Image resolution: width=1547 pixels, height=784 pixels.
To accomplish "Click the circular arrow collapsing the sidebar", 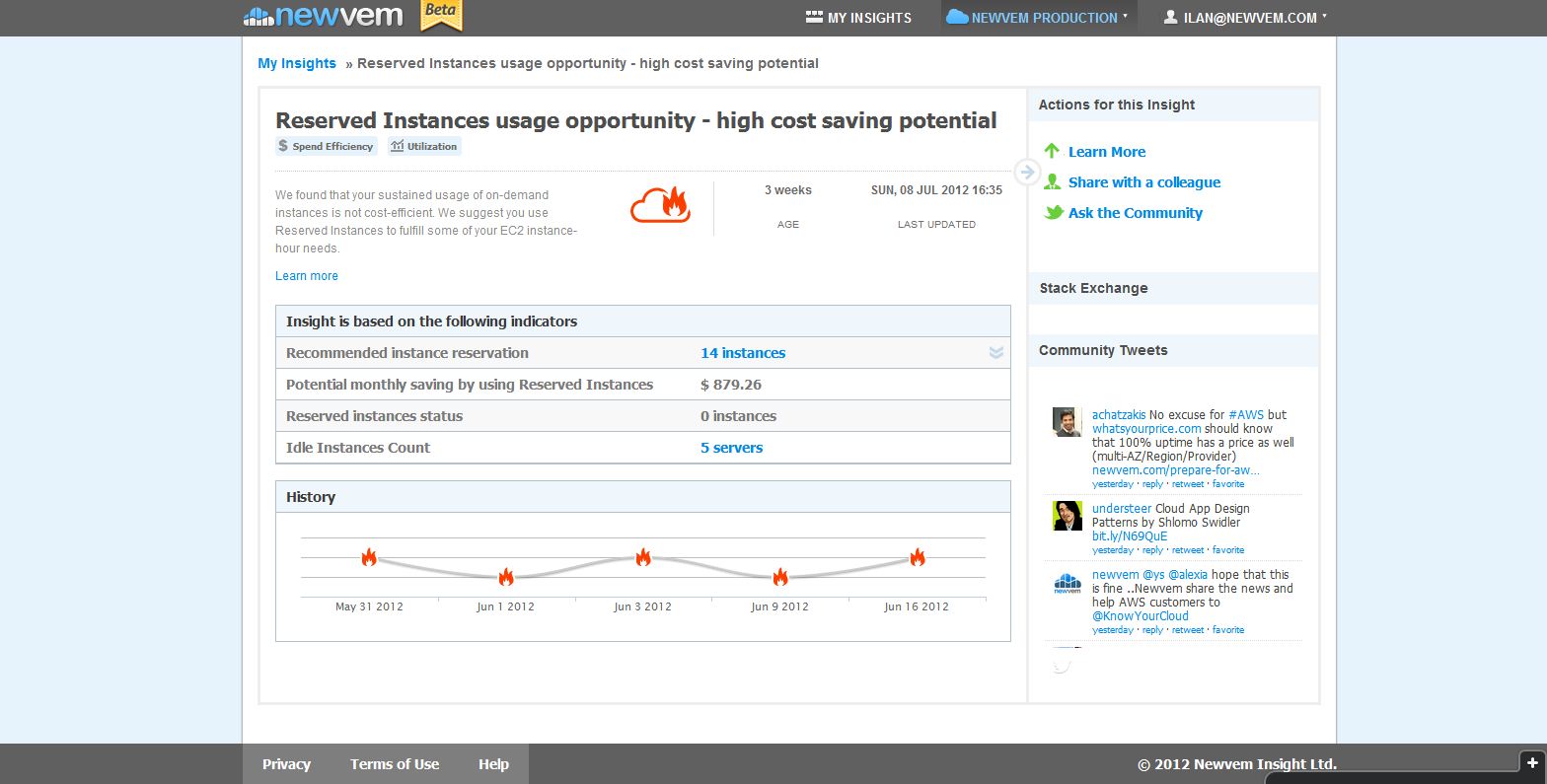I will pos(1027,173).
